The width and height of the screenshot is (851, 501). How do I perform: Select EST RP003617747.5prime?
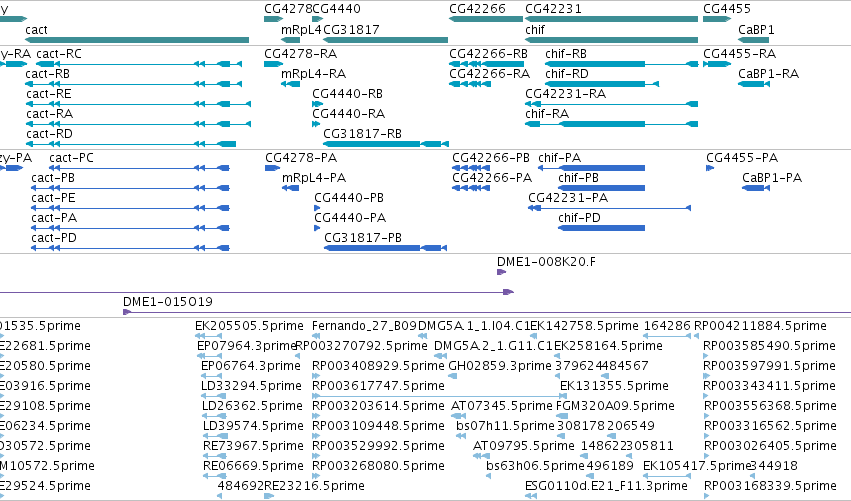440,396
